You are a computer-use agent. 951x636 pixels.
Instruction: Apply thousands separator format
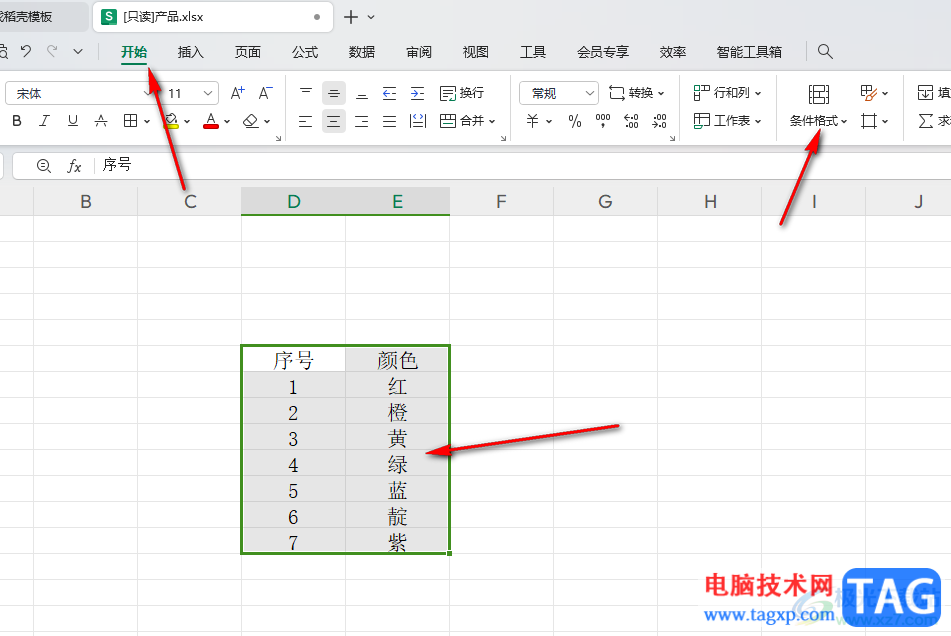pyautogui.click(x=603, y=121)
